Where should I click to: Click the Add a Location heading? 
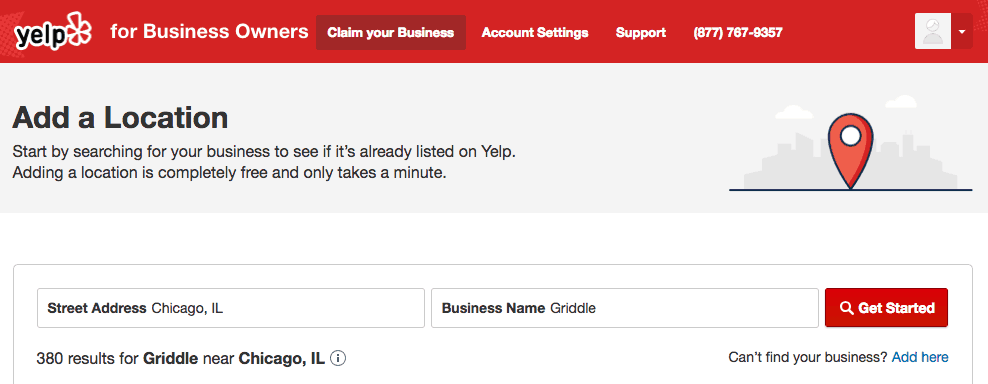120,117
